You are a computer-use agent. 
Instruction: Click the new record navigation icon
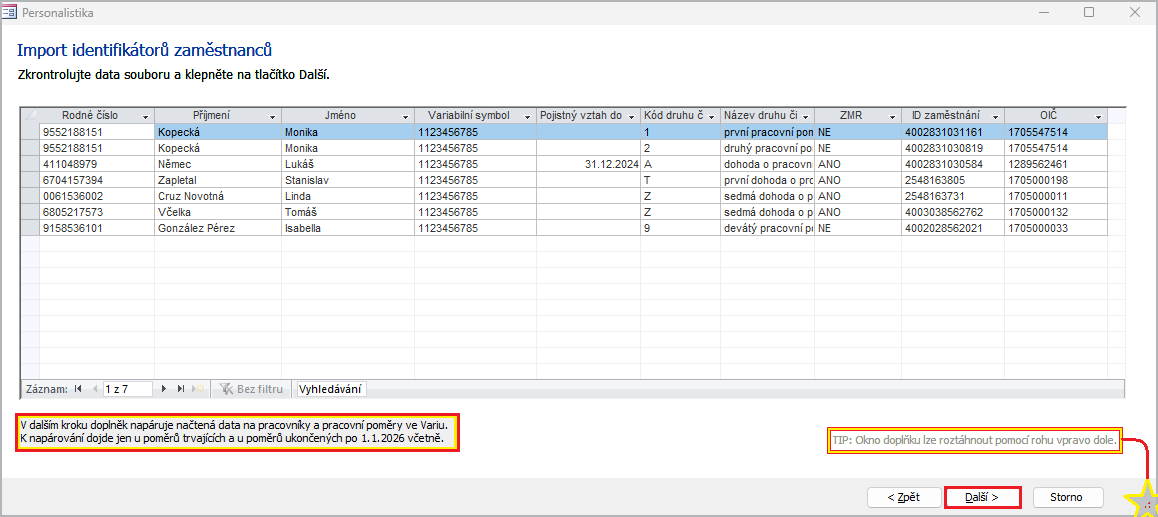click(198, 389)
